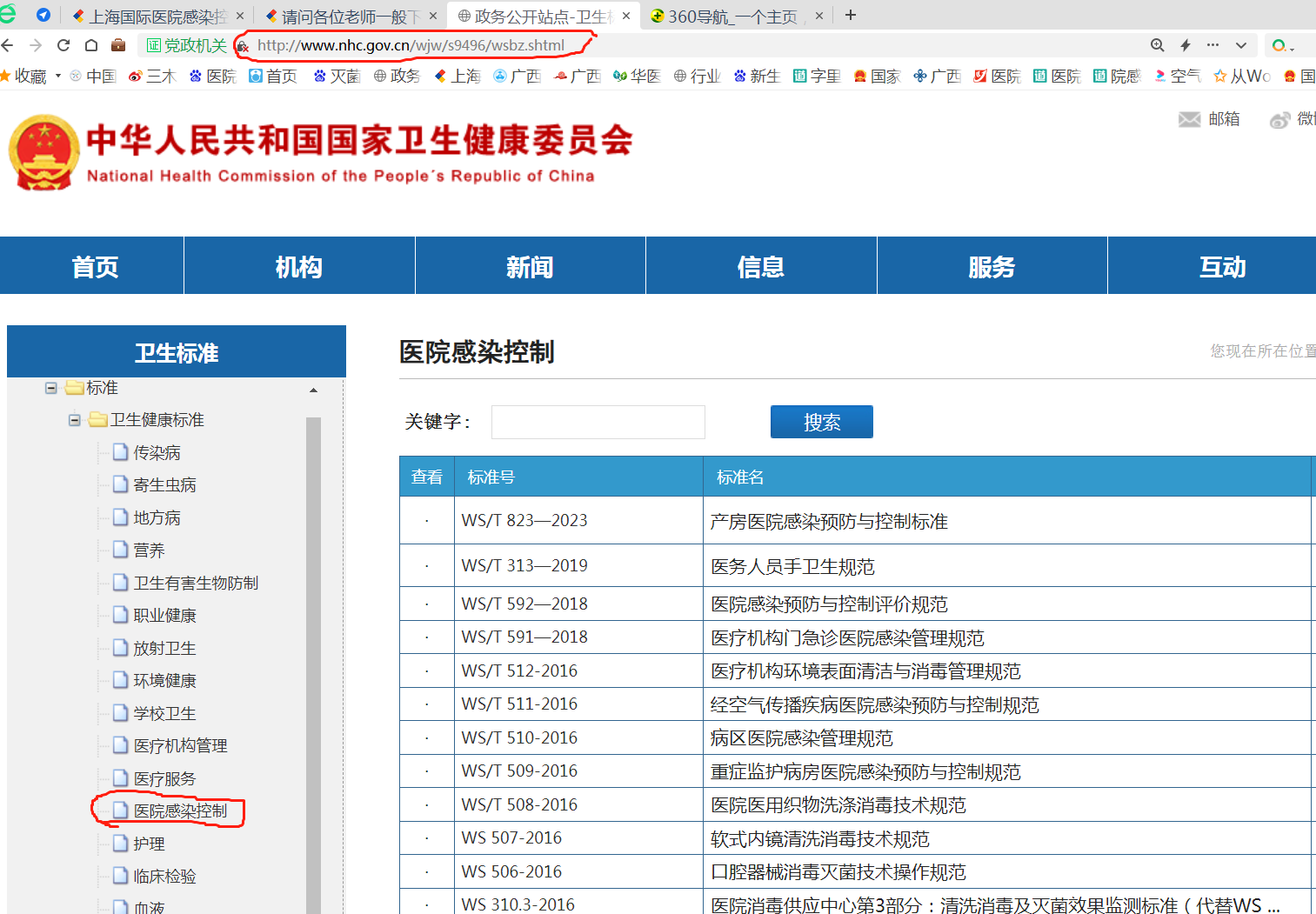This screenshot has height=914, width=1316.
Task: Click the lightning bolt speed mode icon
Action: [1185, 45]
